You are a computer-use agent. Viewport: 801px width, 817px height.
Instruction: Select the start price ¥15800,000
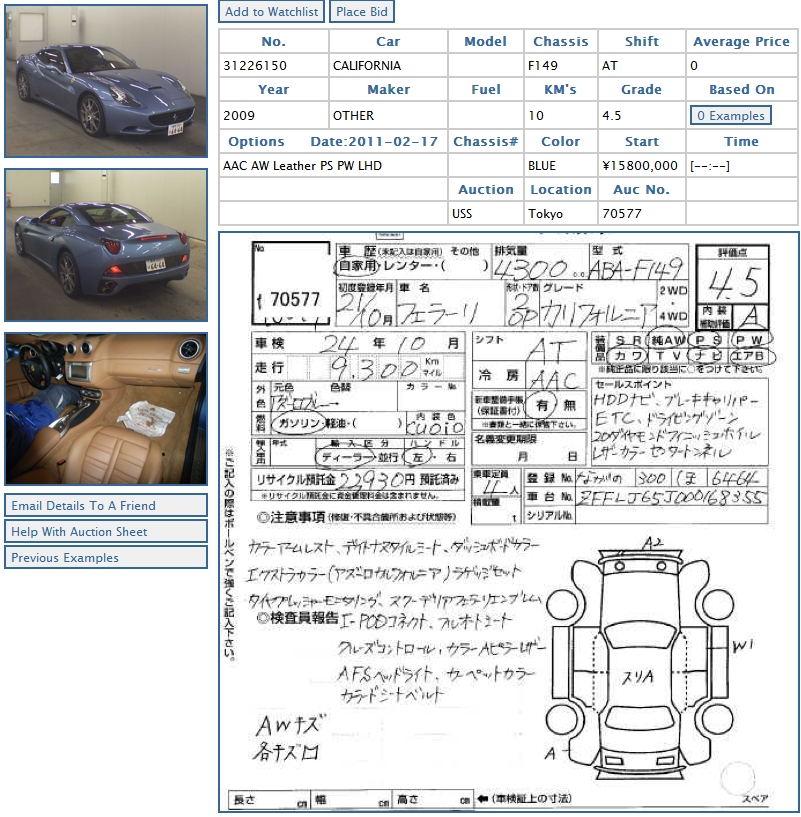[x=640, y=166]
